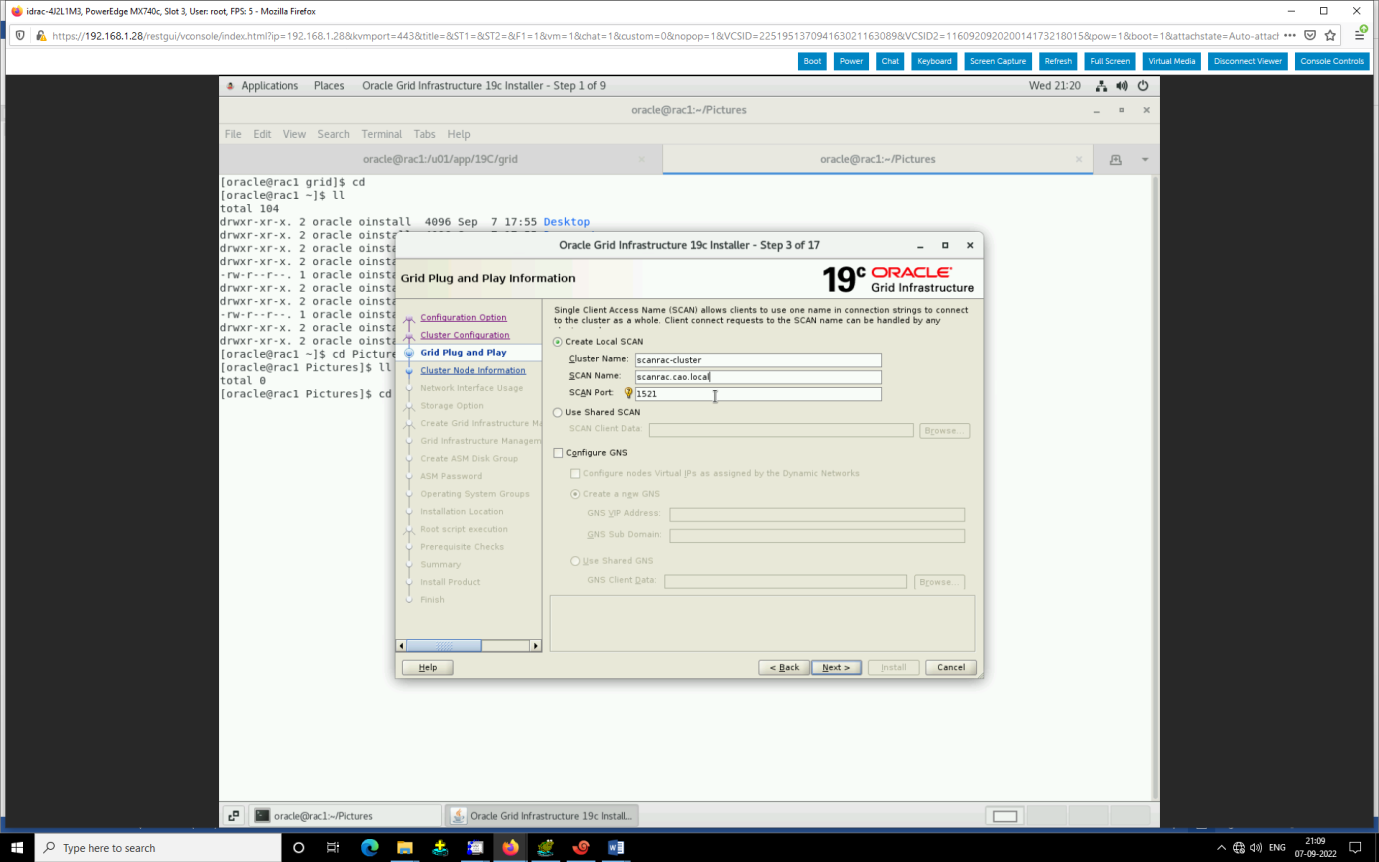The width and height of the screenshot is (1379, 862).
Task: Open Console Controls
Action: [x=1332, y=61]
